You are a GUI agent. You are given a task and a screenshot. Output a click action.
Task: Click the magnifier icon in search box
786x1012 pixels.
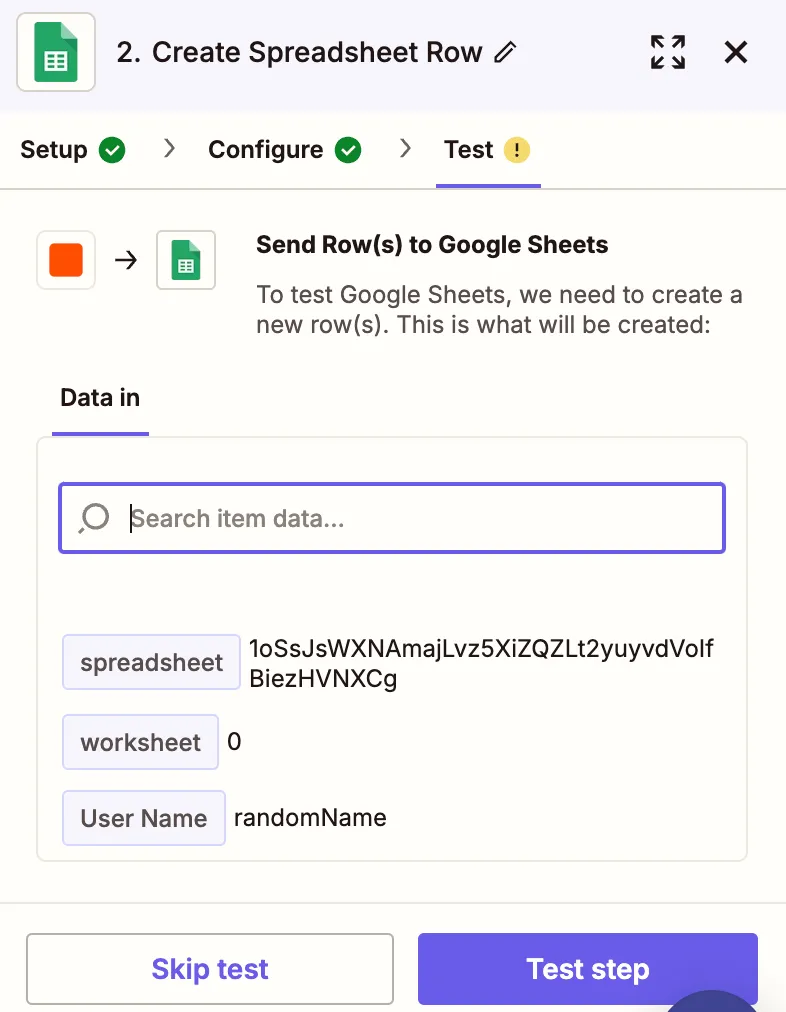[94, 518]
